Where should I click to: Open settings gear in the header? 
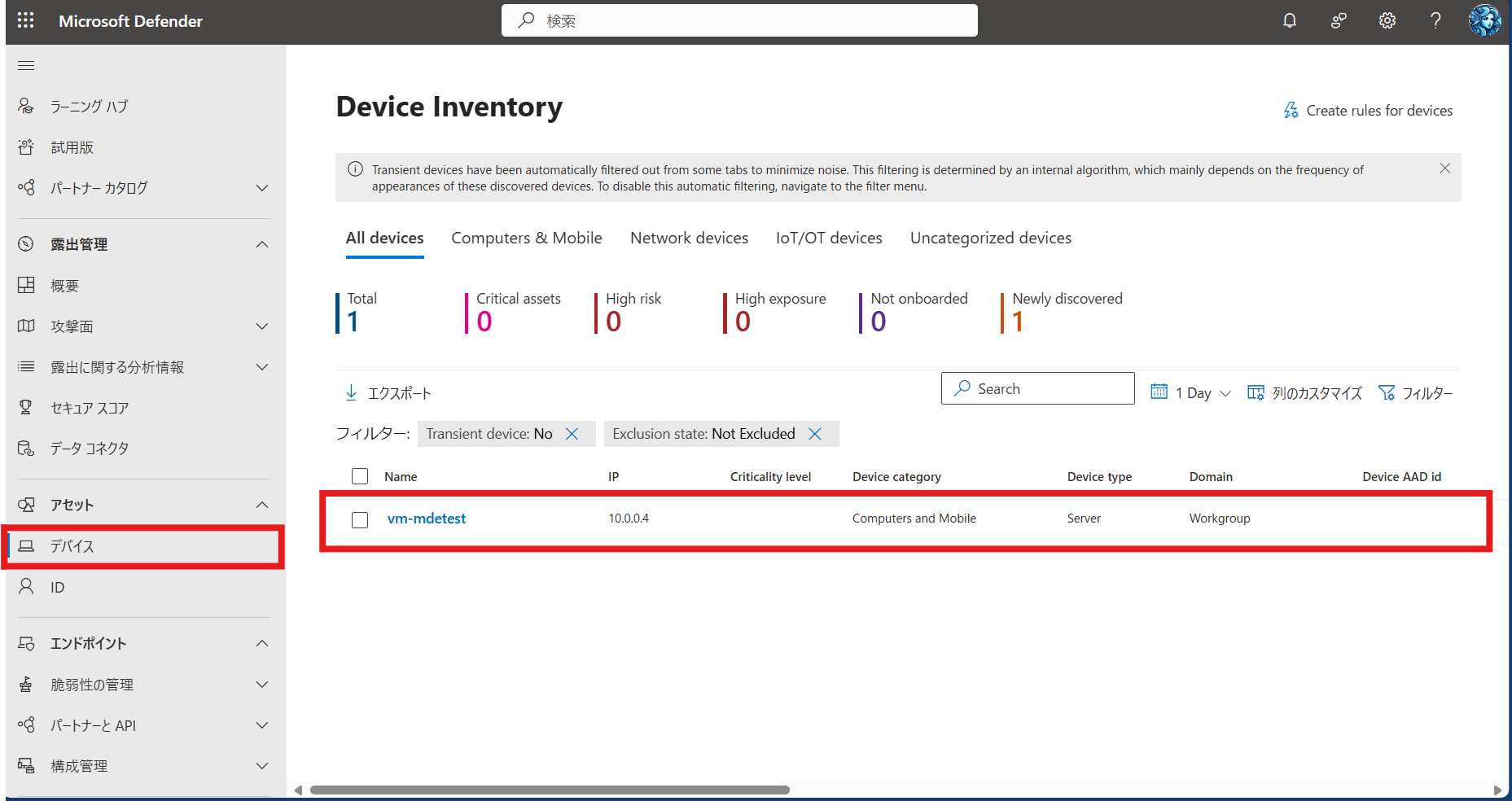(x=1387, y=20)
